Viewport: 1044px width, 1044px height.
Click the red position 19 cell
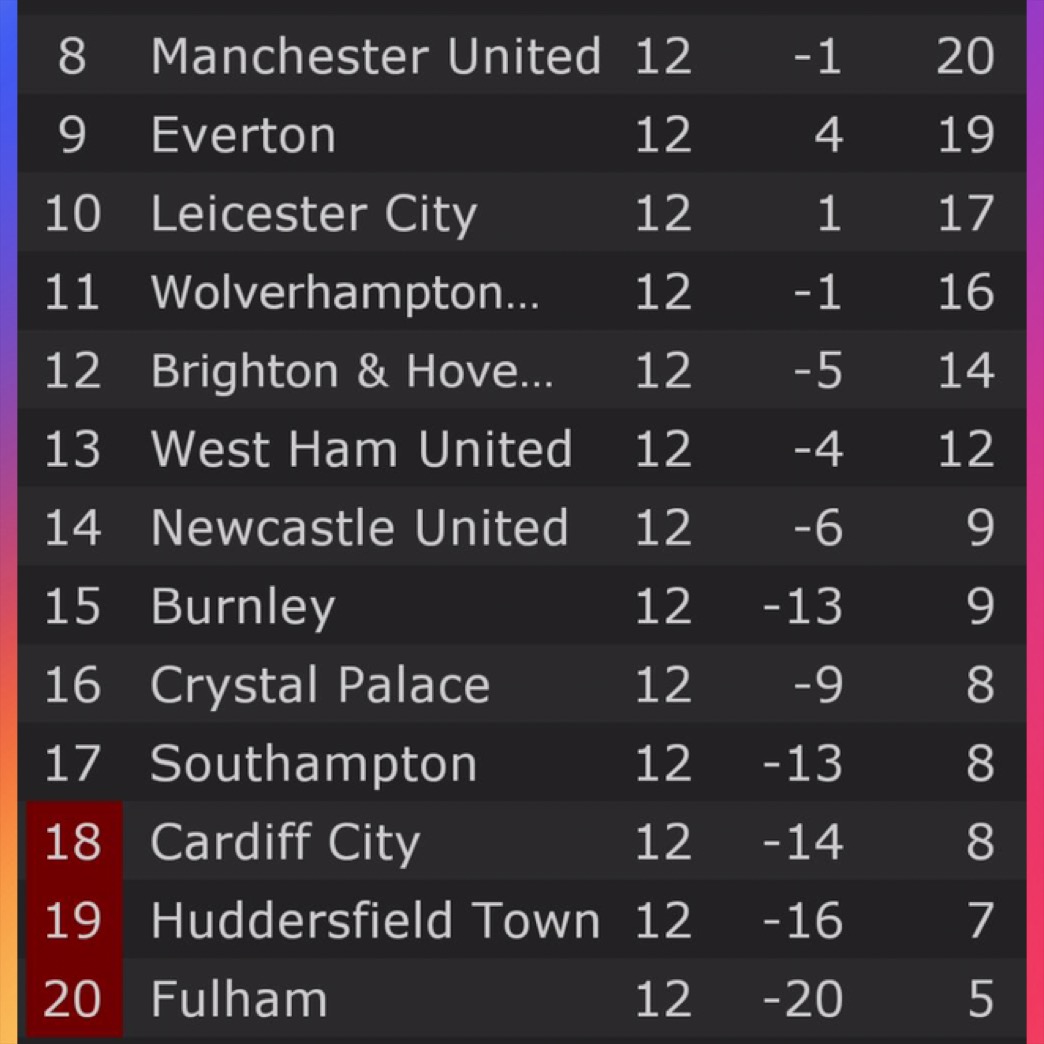[x=73, y=921]
